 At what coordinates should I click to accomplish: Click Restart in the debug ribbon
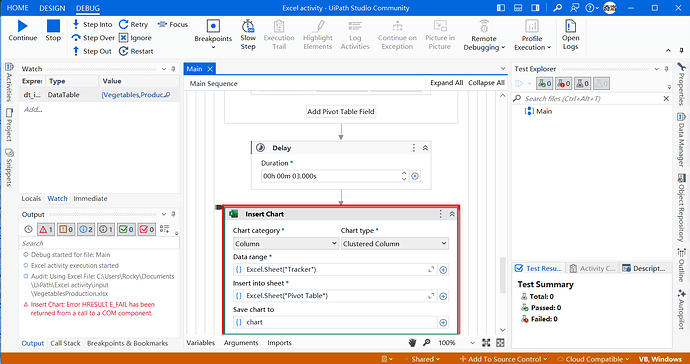coord(136,51)
